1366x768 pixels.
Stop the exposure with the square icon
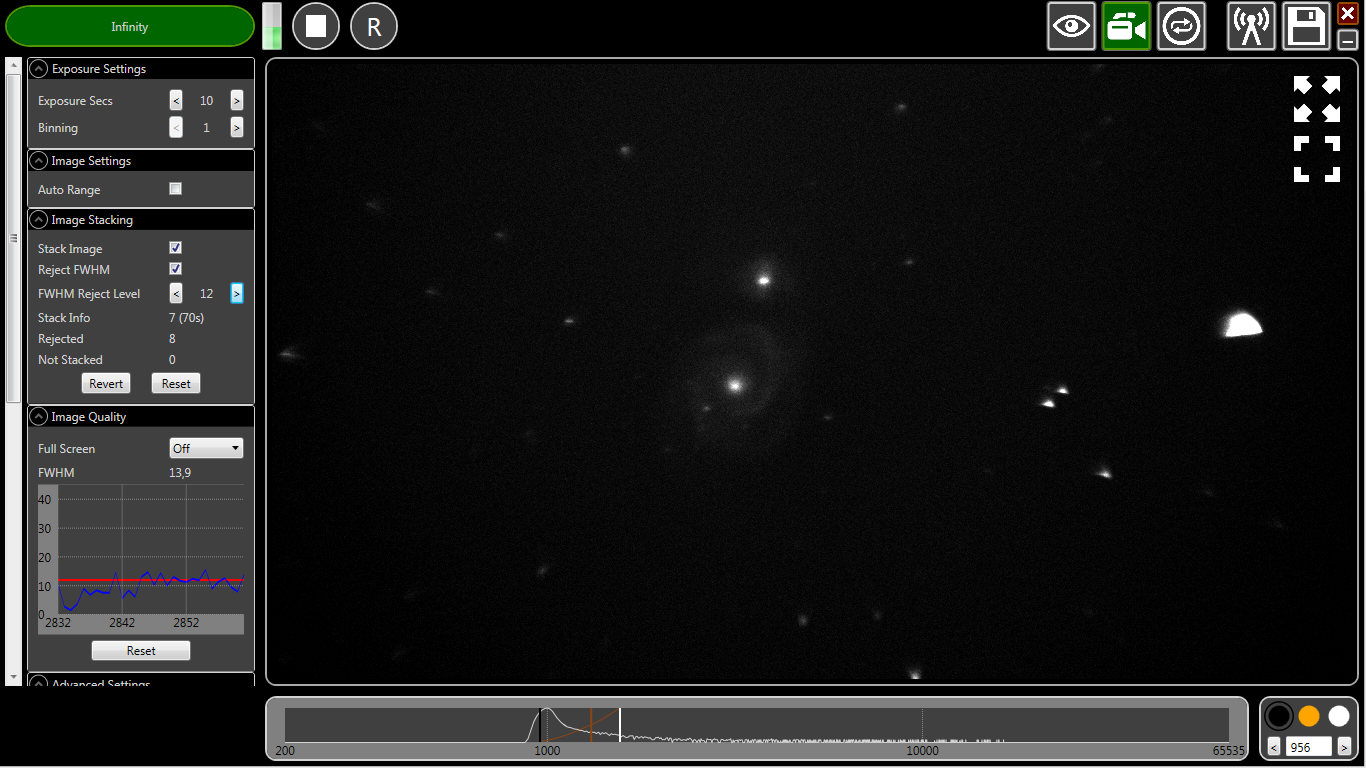tap(315, 25)
